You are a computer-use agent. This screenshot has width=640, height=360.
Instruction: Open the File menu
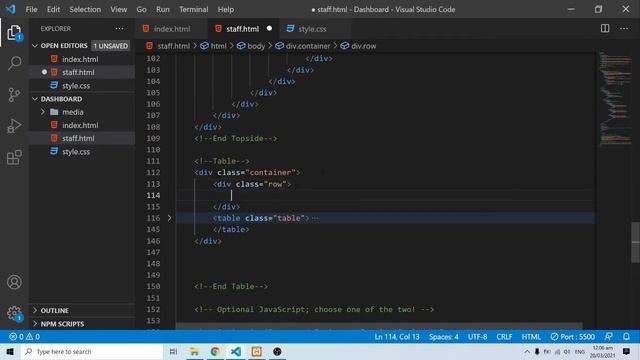(31, 9)
